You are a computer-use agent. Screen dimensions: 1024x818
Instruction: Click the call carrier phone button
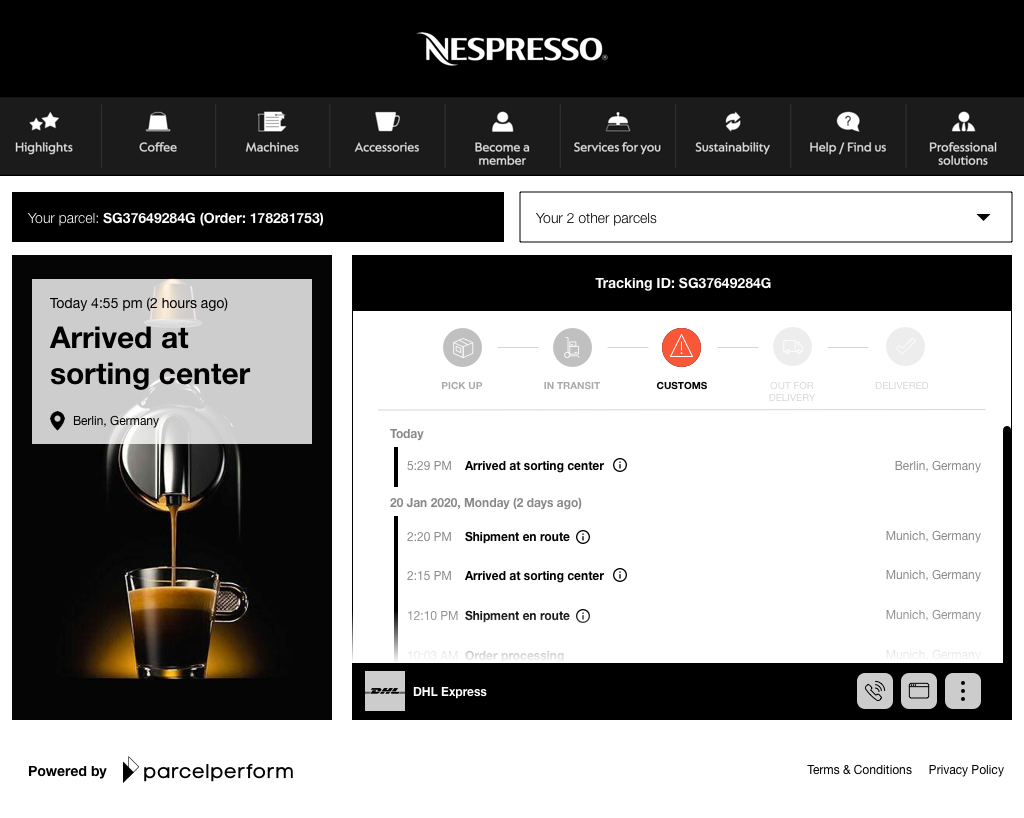pos(874,691)
